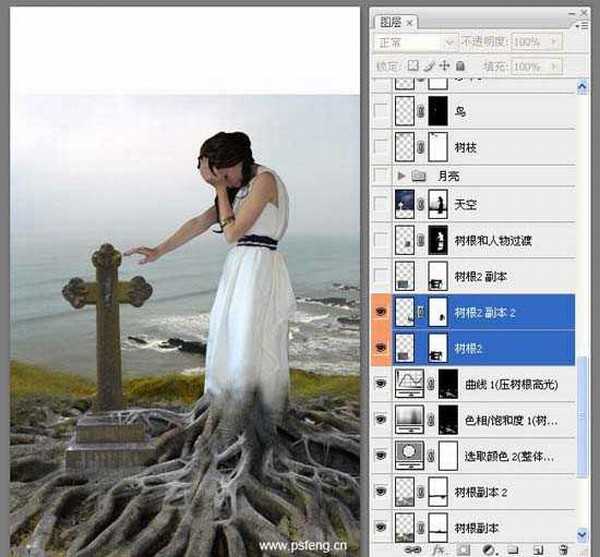
Task: Open the layer style fx menu
Action: click(436, 550)
